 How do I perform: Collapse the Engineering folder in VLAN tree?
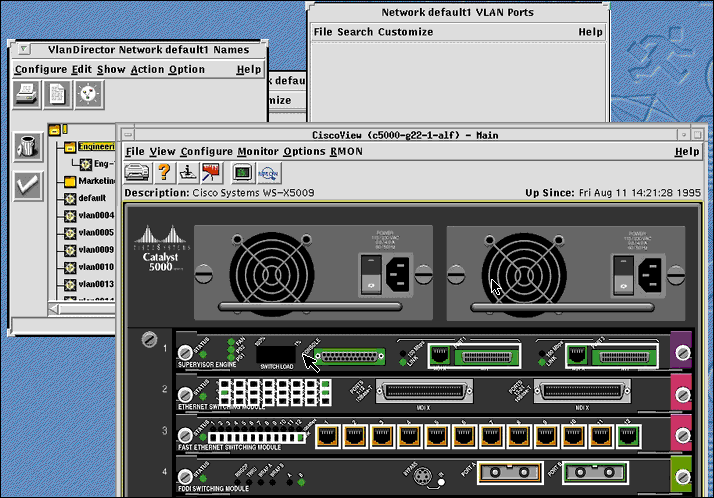tap(69, 147)
